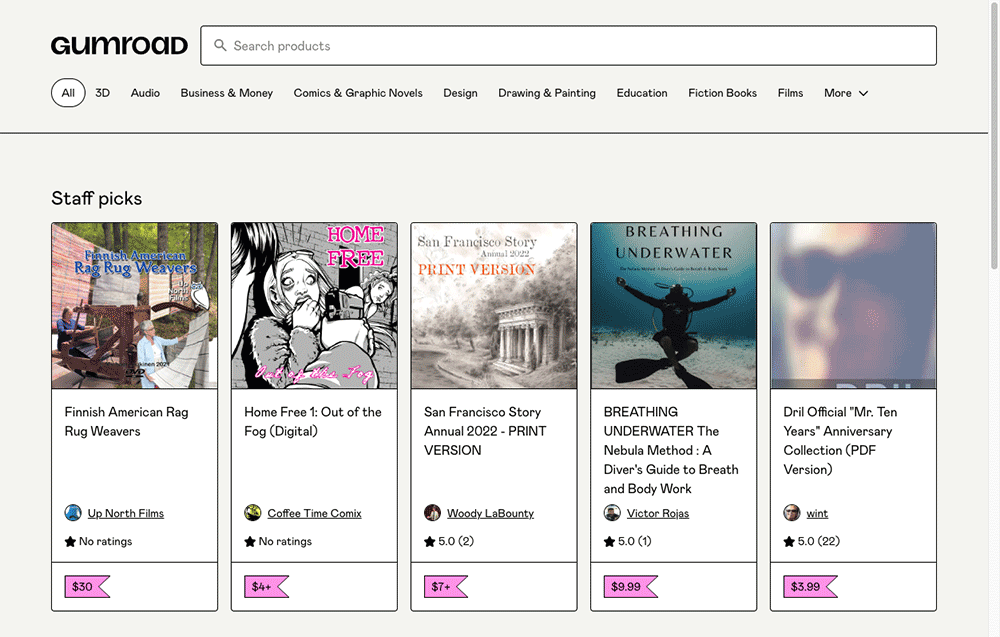
Task: Click Coffee Time Comix avatar icon
Action: point(253,513)
